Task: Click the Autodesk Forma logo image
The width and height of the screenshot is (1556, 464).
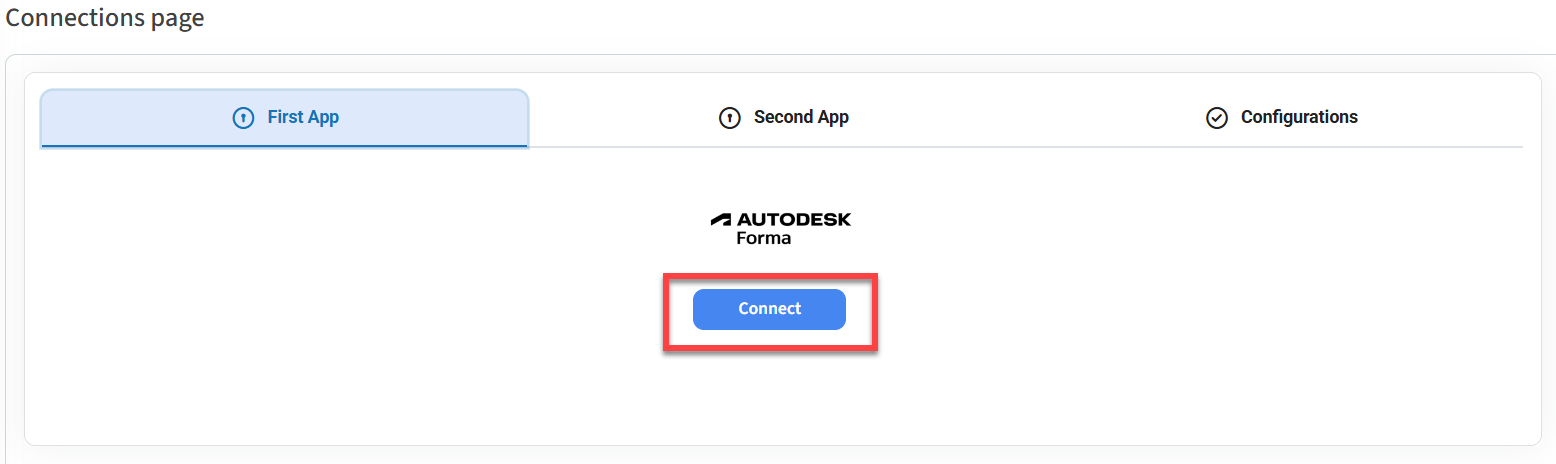Action: coord(780,228)
